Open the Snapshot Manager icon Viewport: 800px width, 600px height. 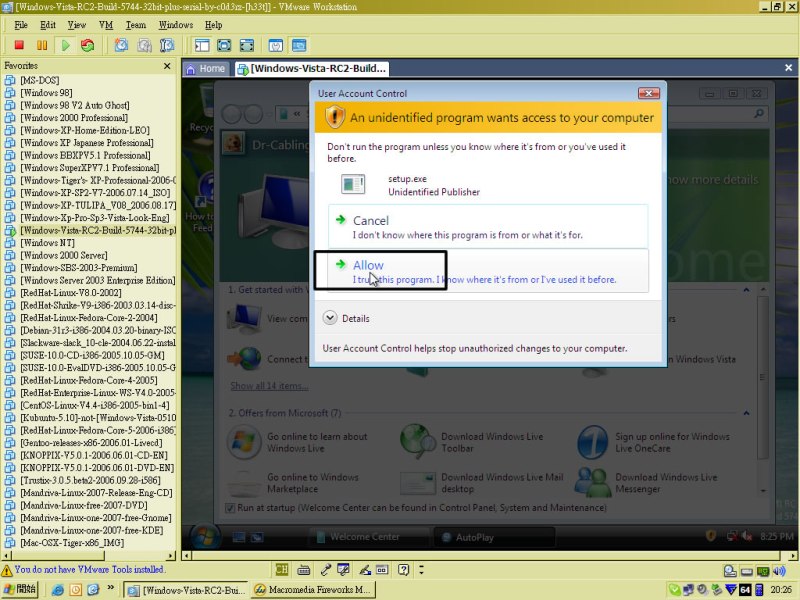tap(167, 45)
